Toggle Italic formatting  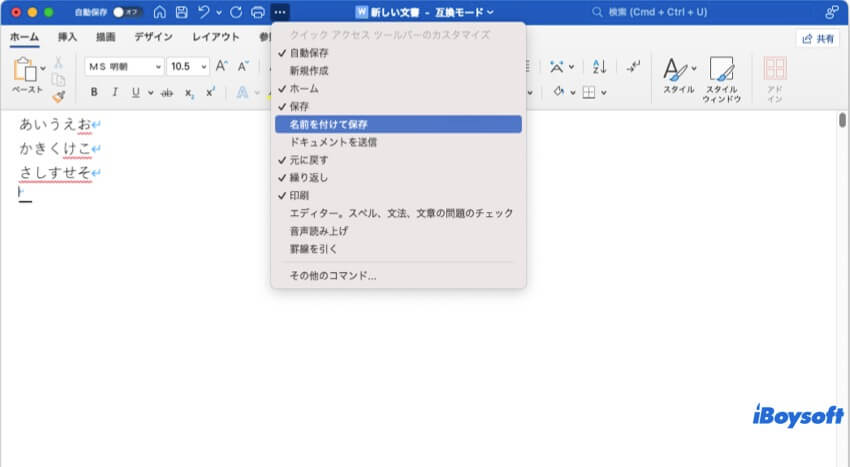[115, 92]
